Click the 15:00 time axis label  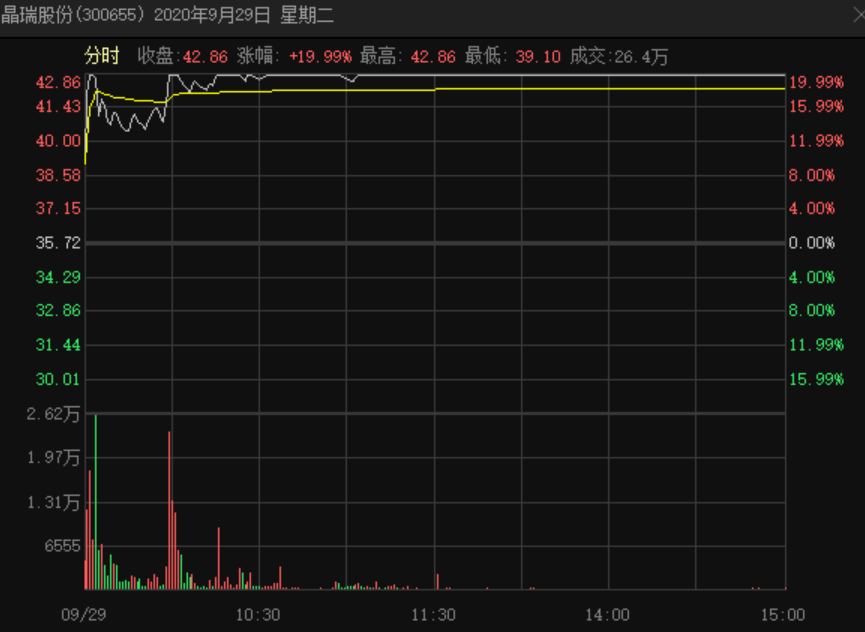coord(782,615)
